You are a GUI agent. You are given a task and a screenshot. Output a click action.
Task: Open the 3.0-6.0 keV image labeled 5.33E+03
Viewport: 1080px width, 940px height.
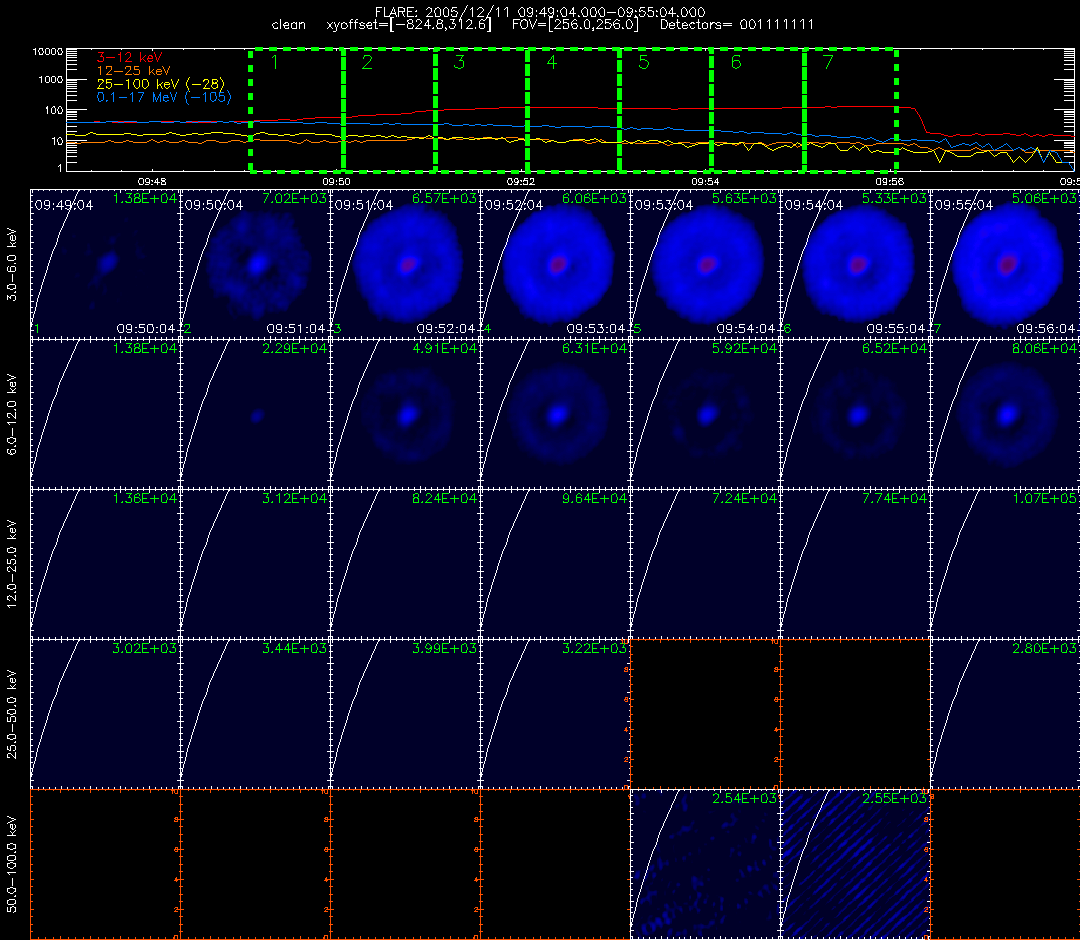855,264
